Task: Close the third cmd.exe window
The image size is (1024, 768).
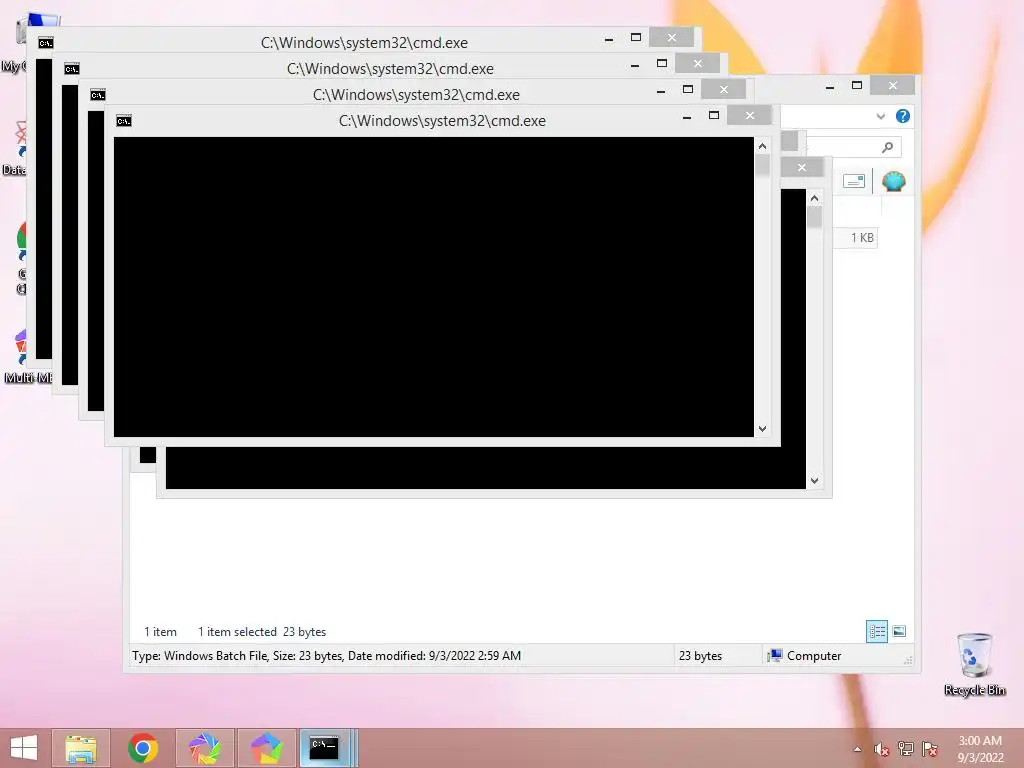Action: 697,63
